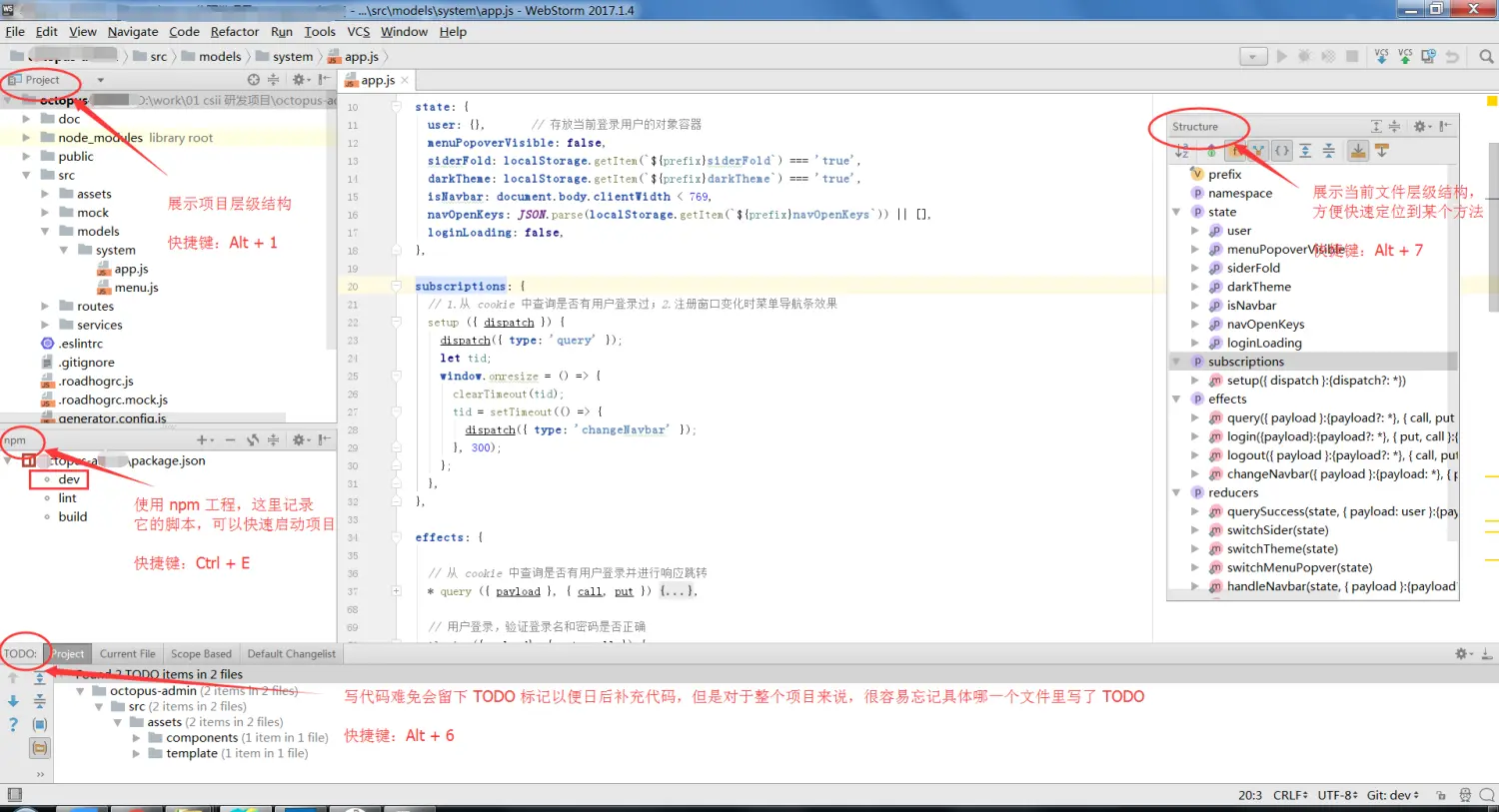This screenshot has width=1499, height=812.
Task: Open the Refactor menu
Action: click(x=235, y=32)
